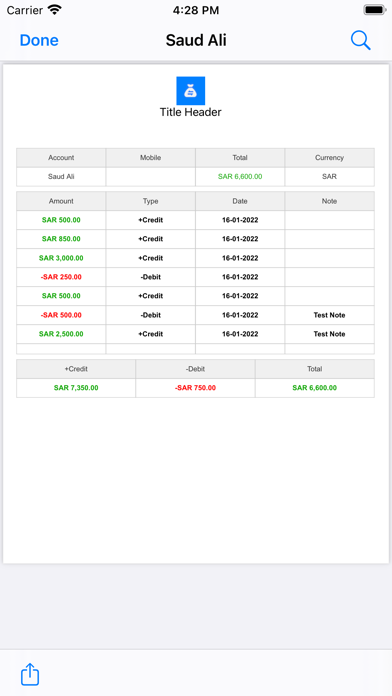Screen dimensions: 392x696
Task: Select the 'Saud Ali' account cell
Action: pyautogui.click(x=61, y=177)
